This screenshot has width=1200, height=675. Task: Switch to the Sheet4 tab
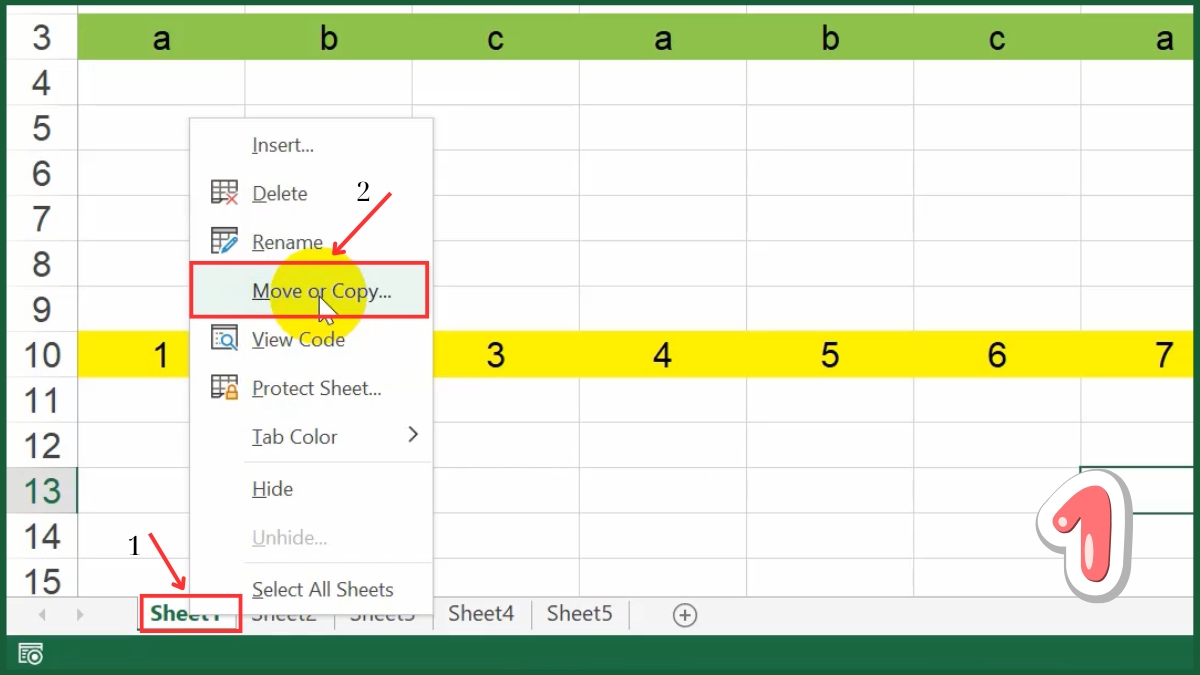point(481,613)
